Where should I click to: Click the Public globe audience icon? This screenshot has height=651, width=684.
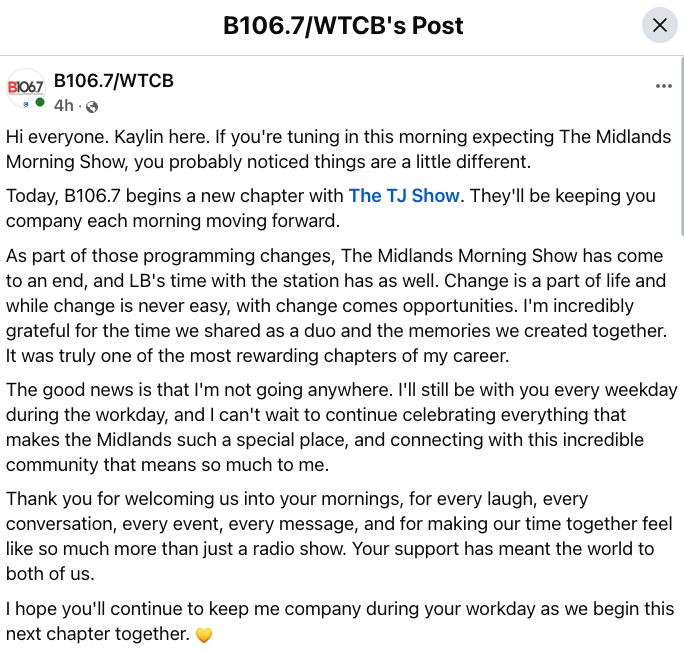92,106
